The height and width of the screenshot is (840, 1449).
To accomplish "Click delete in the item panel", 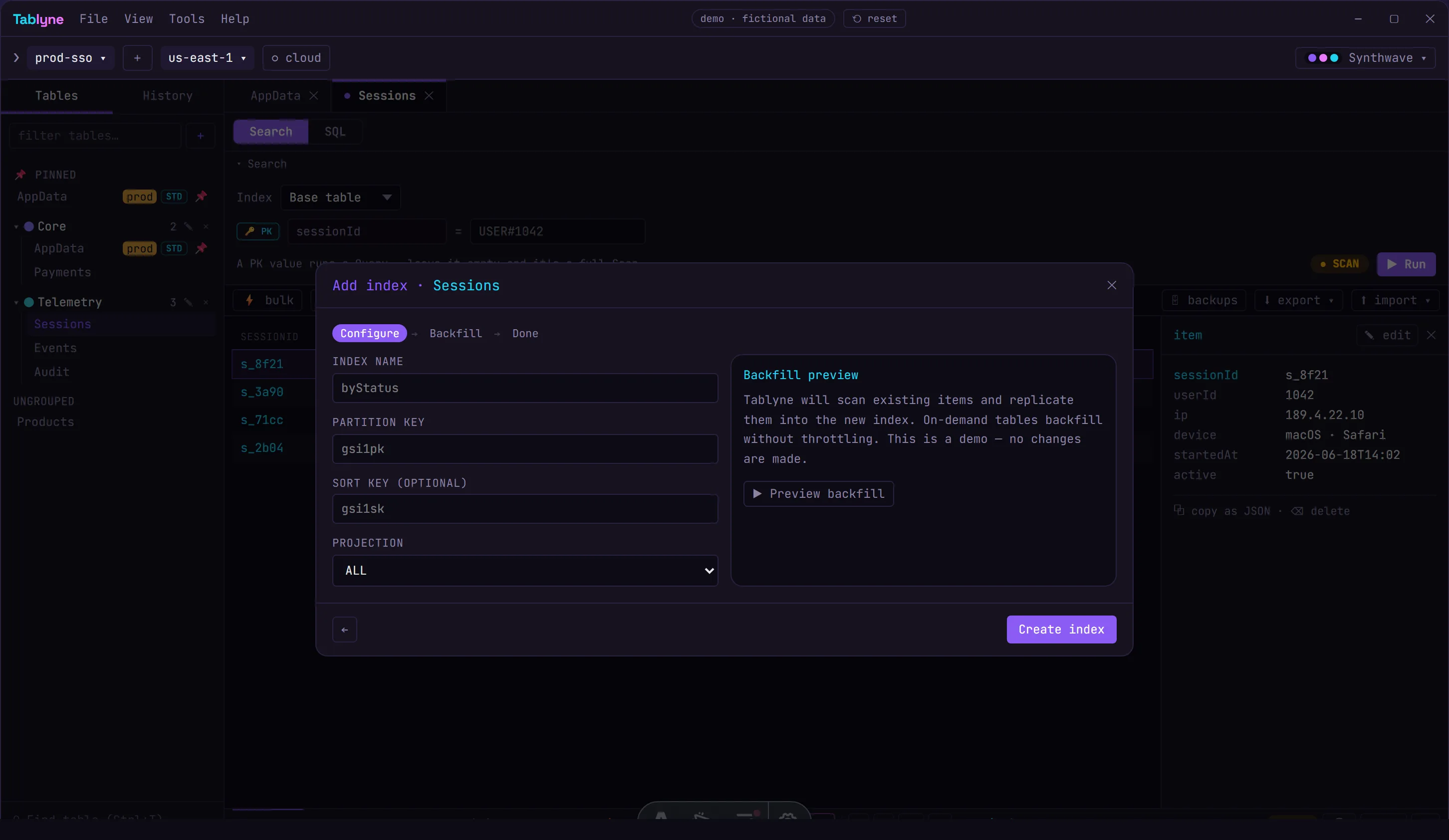I will [x=1320, y=511].
